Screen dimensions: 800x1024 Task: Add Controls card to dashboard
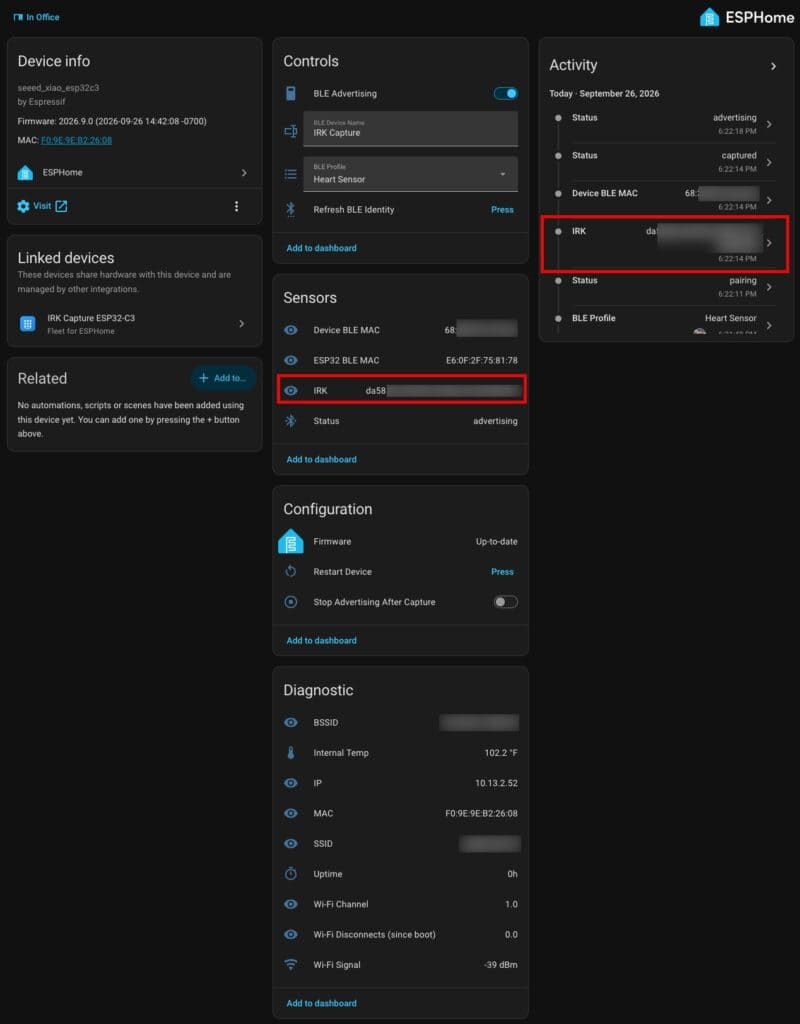(321, 248)
